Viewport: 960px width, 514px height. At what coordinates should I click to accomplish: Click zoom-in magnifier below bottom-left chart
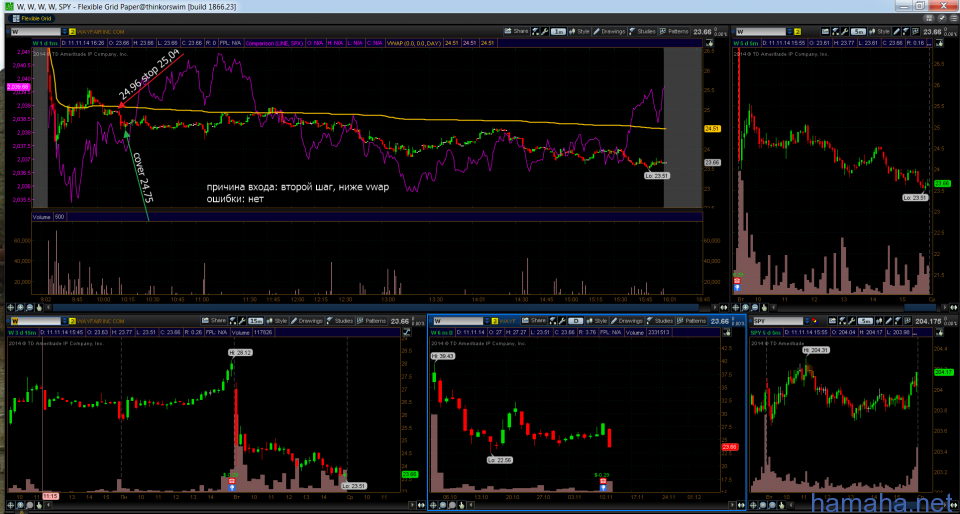20,505
